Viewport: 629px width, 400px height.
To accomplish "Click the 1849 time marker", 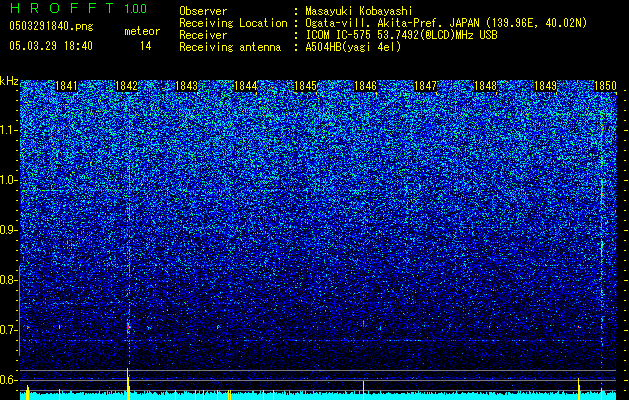I will 546,86.
